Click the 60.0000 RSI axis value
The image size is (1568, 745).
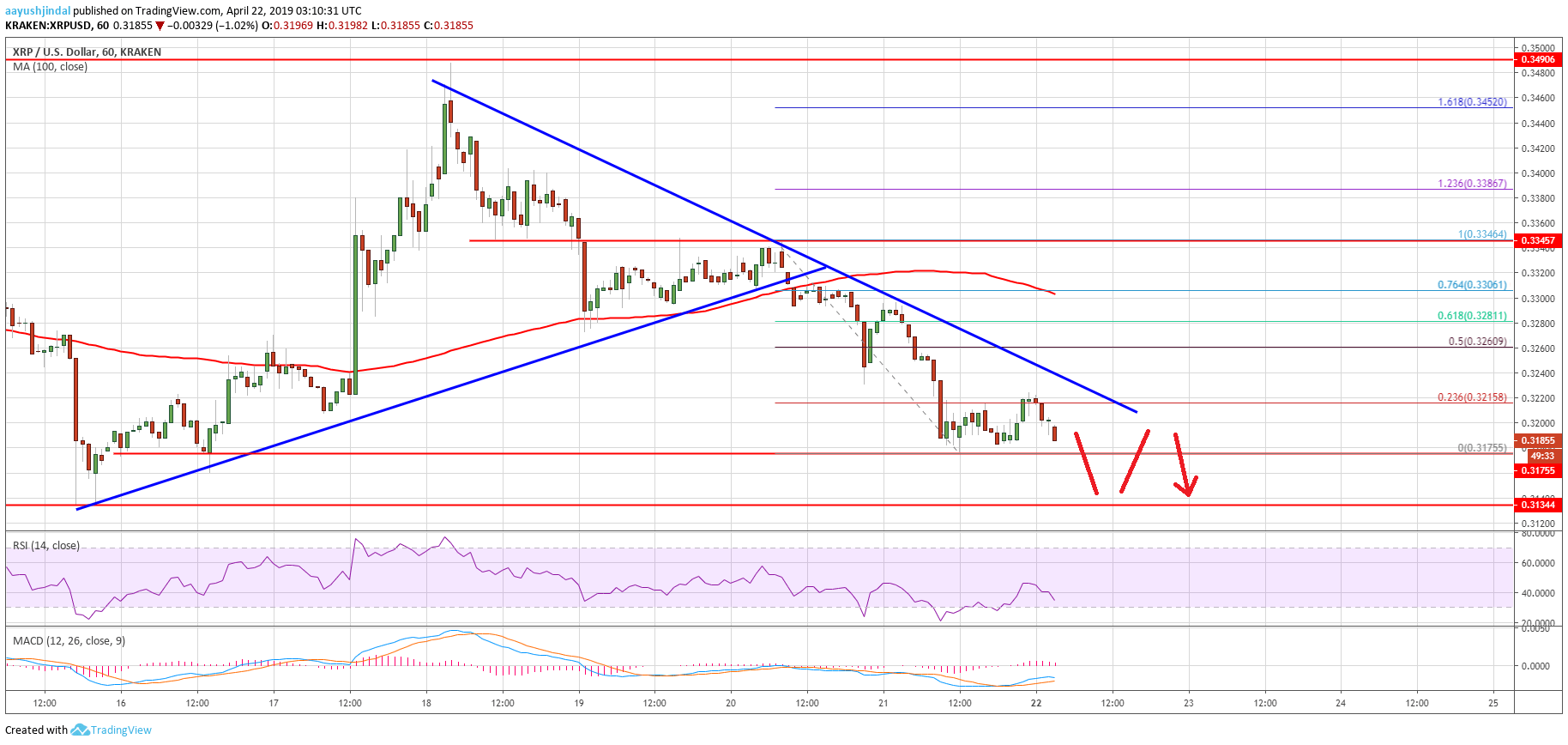(x=1538, y=563)
